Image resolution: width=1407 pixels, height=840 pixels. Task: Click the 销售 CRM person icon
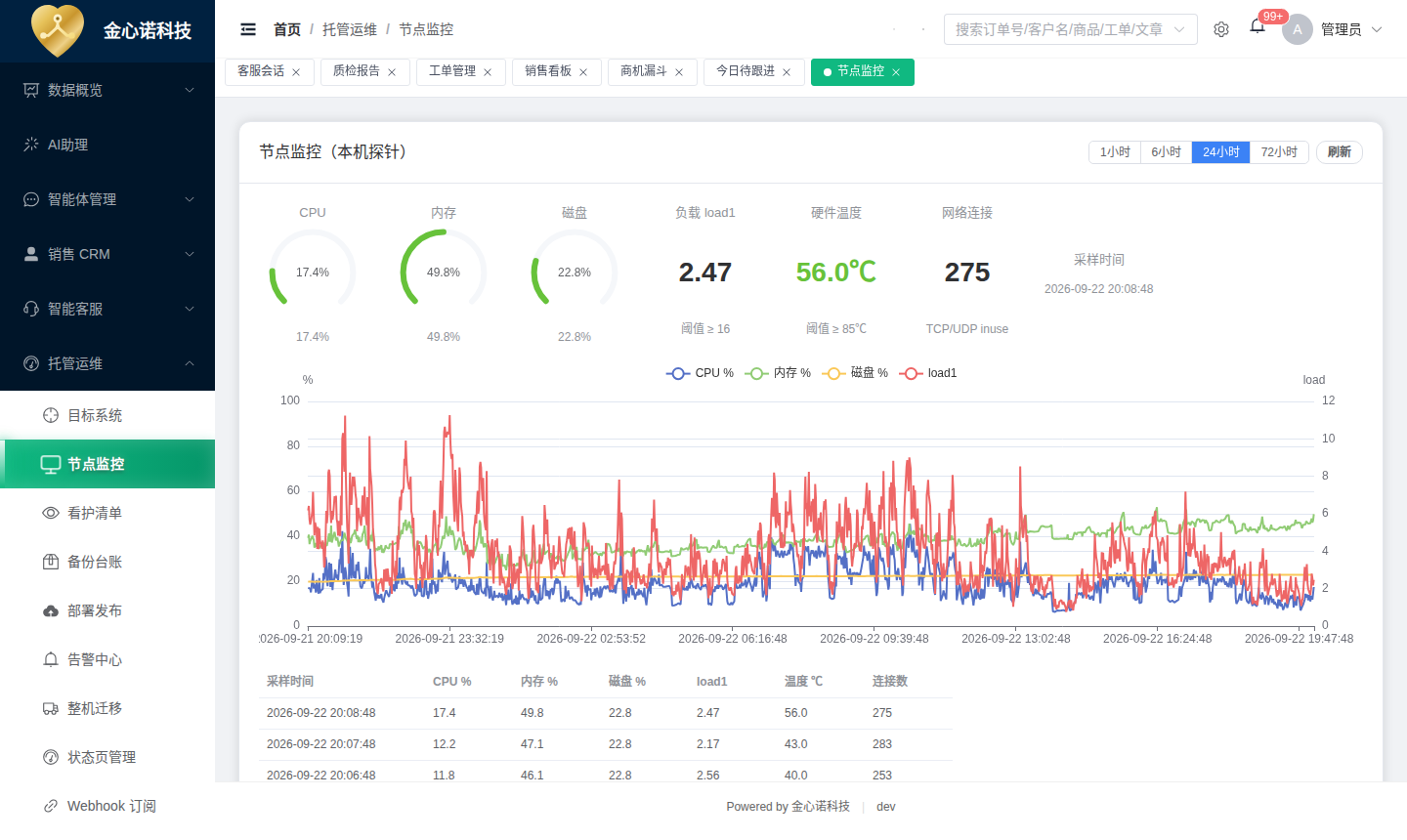[31, 254]
